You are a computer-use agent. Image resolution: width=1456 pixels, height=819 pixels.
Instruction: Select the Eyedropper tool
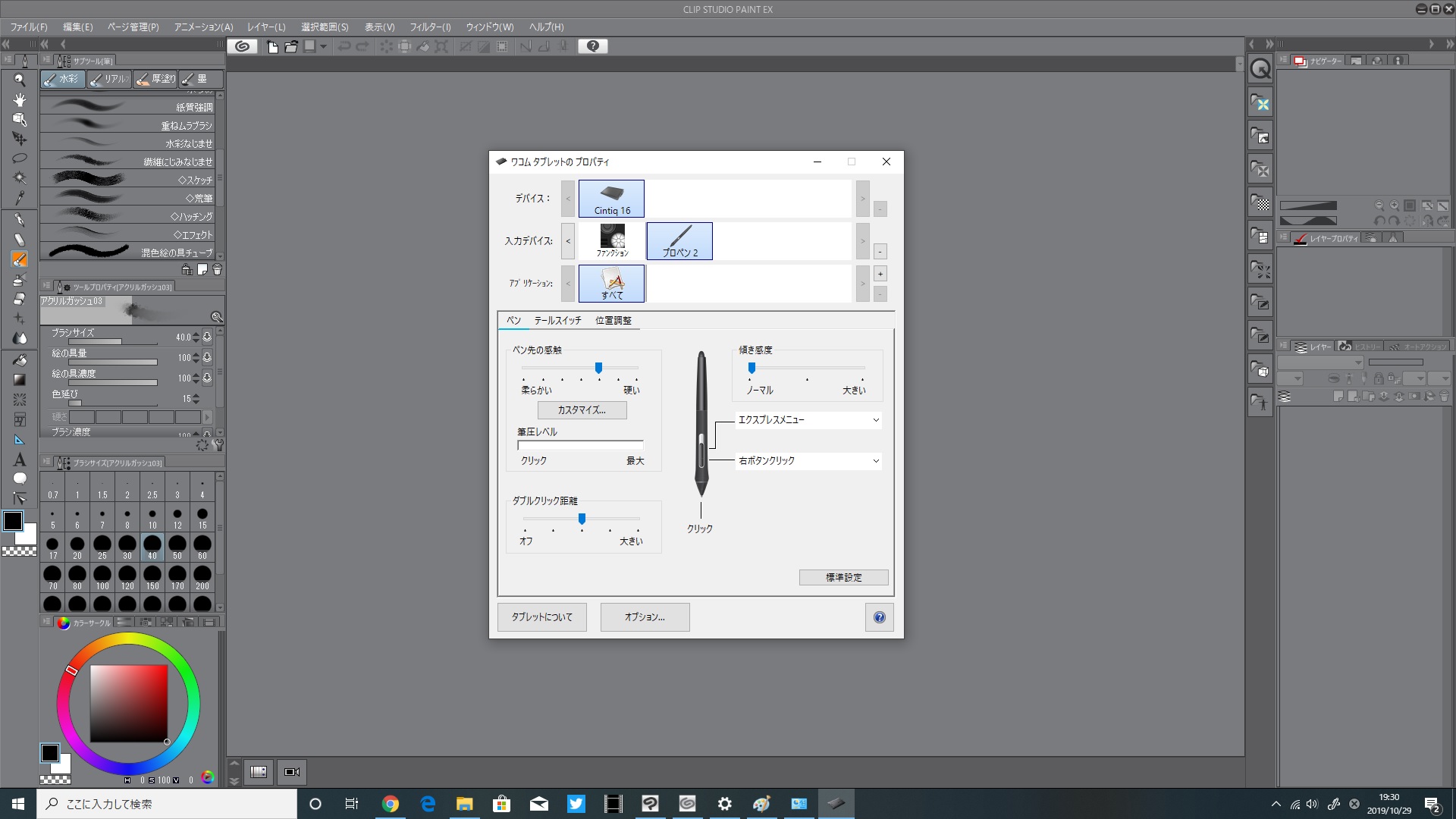(x=20, y=198)
